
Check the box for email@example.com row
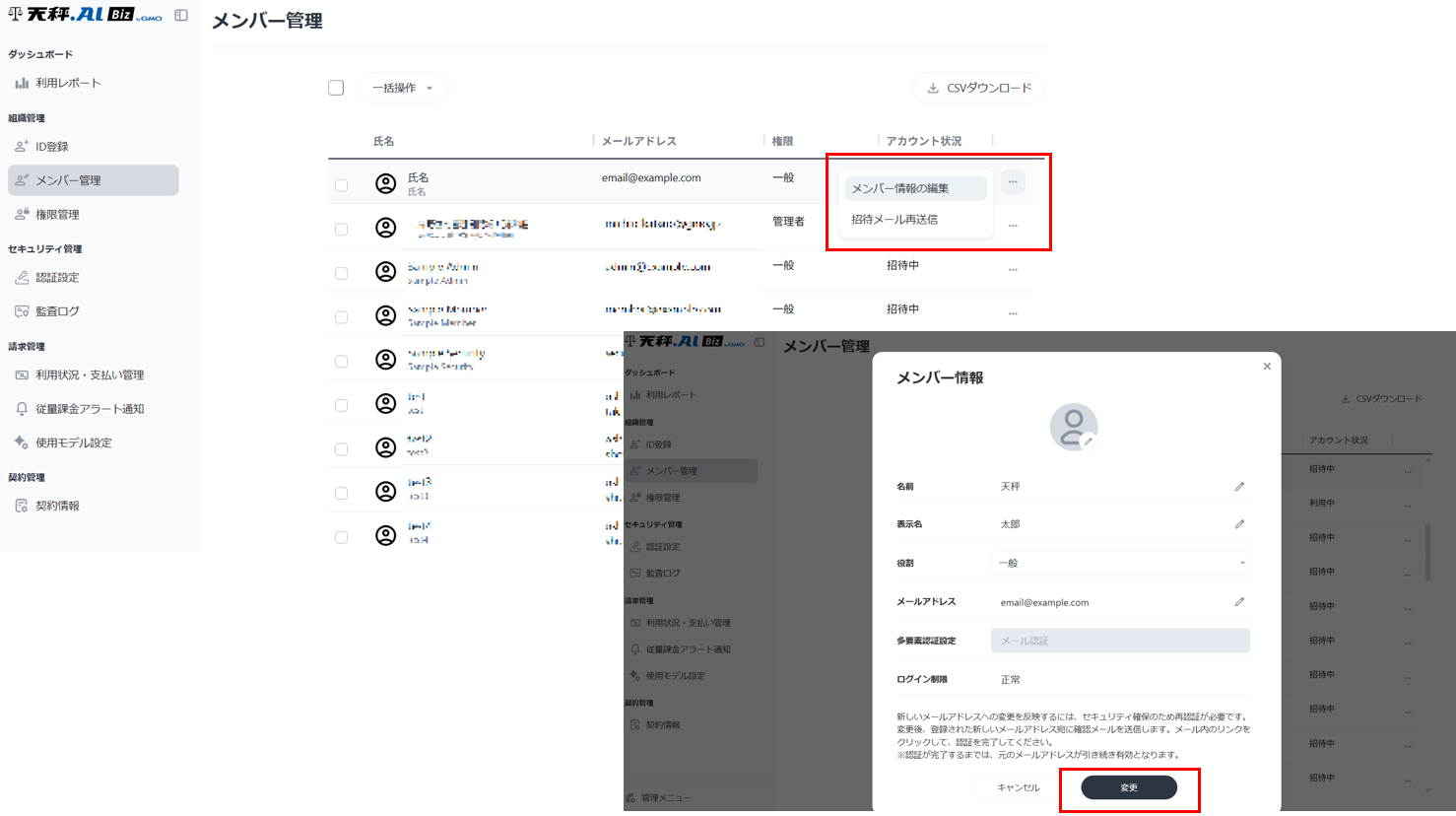342,185
